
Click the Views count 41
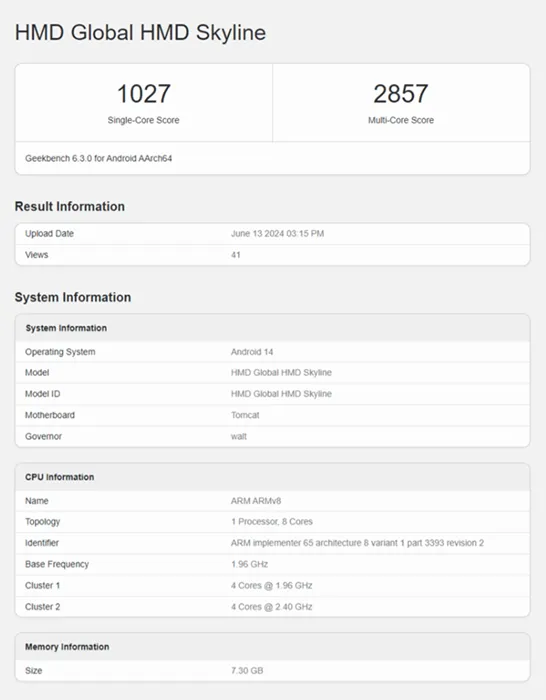[x=236, y=255]
